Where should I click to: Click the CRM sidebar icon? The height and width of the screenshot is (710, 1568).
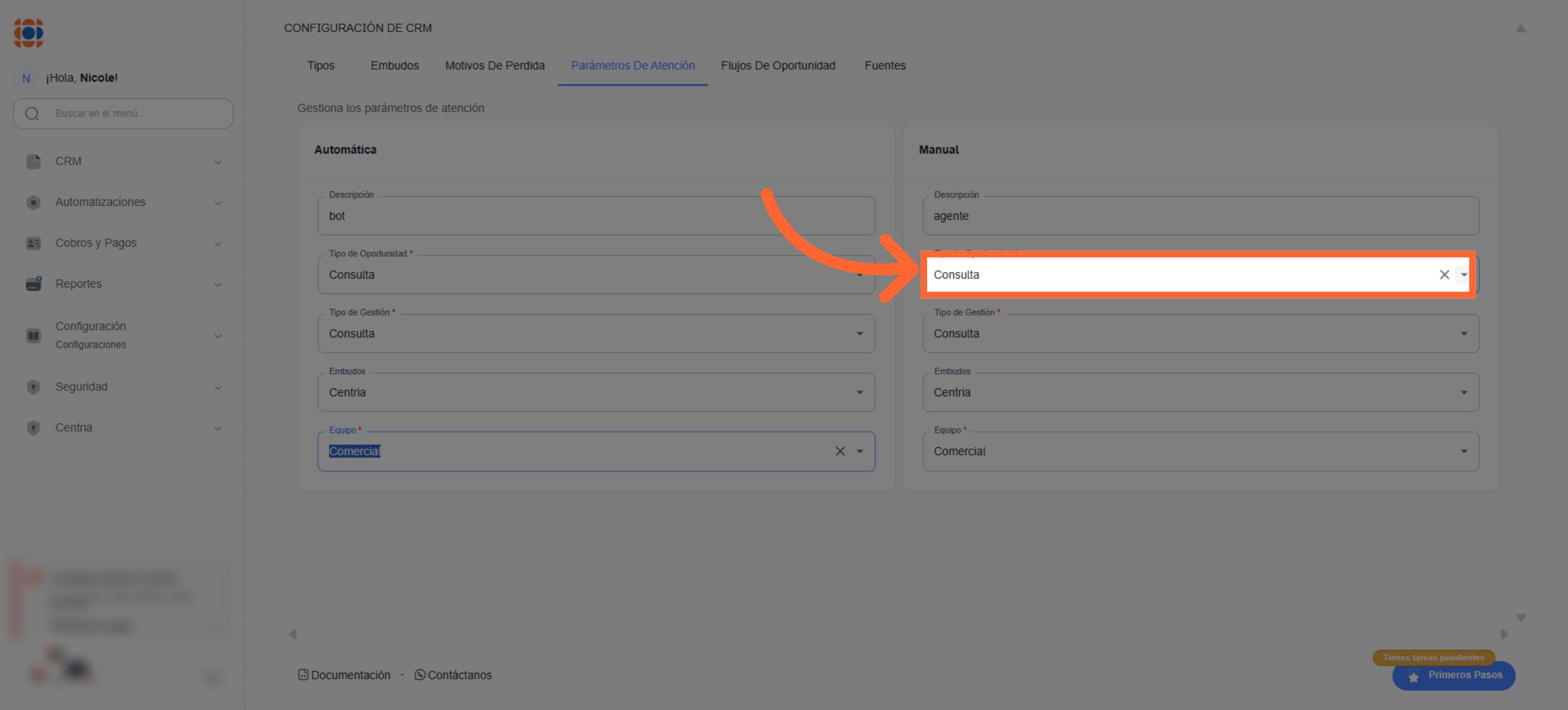coord(33,161)
